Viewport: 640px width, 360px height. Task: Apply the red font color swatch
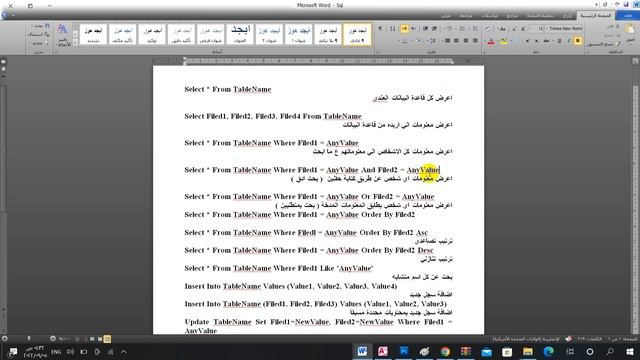pos(491,41)
